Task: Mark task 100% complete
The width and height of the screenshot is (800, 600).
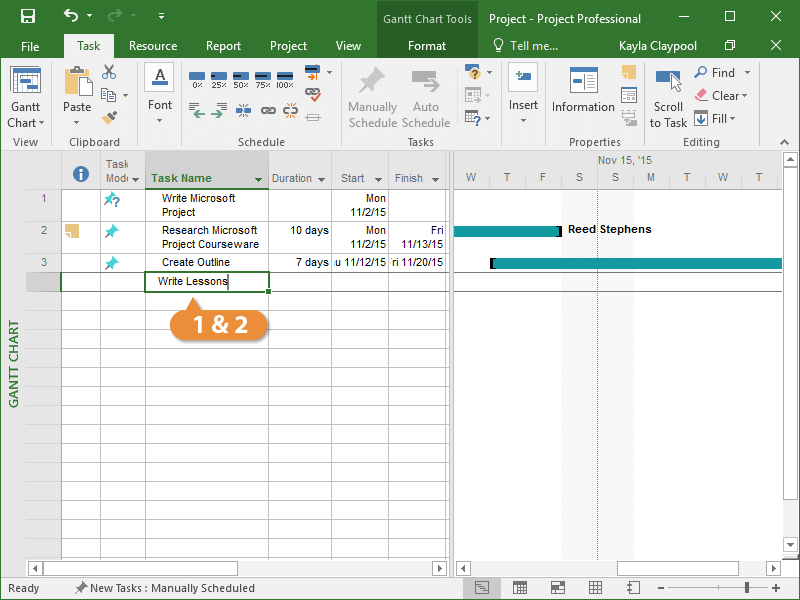Action: click(x=285, y=79)
